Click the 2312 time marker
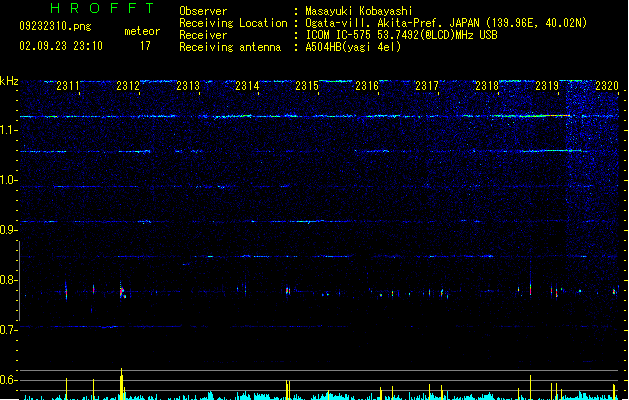 coord(128,86)
